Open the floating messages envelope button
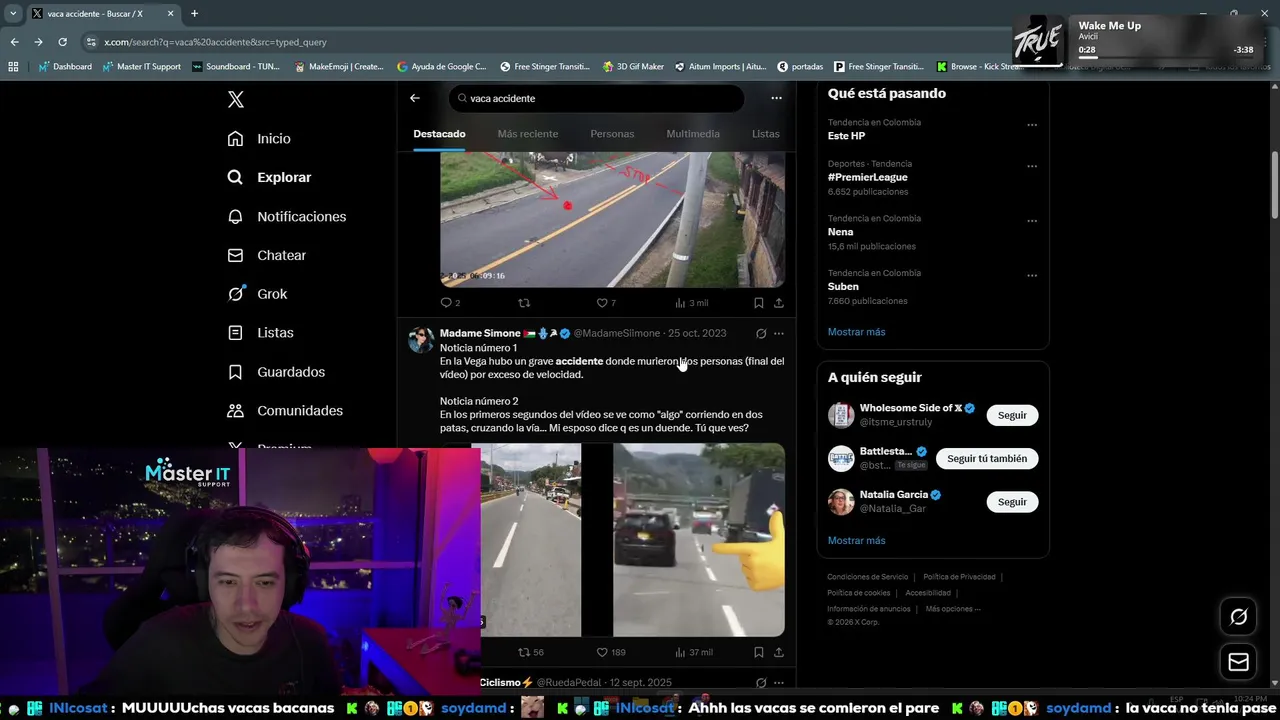Viewport: 1280px width, 720px height. pos(1239,662)
